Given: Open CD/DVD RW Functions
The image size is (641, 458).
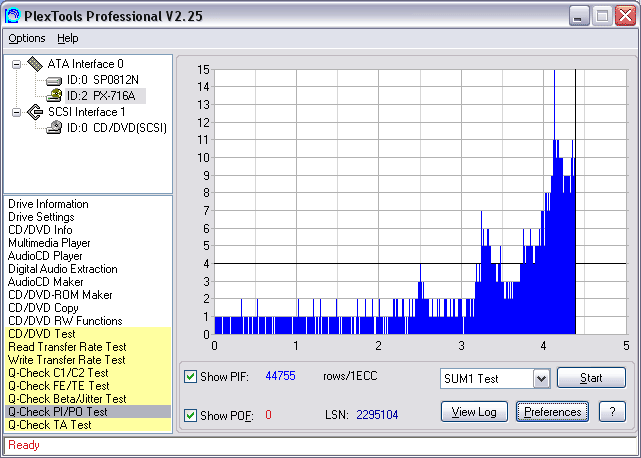Looking at the screenshot, I should pyautogui.click(x=65, y=321).
